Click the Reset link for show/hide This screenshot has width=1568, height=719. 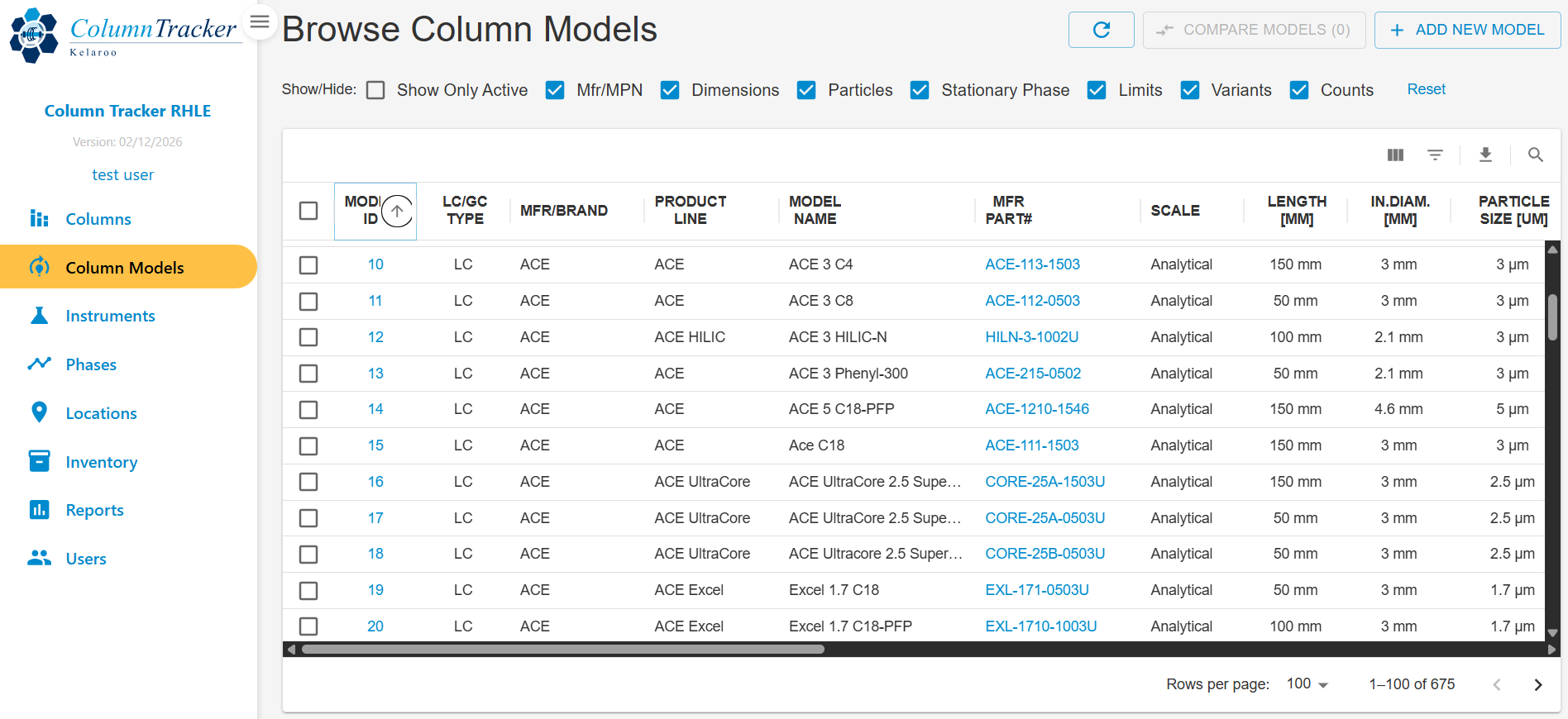pyautogui.click(x=1426, y=89)
